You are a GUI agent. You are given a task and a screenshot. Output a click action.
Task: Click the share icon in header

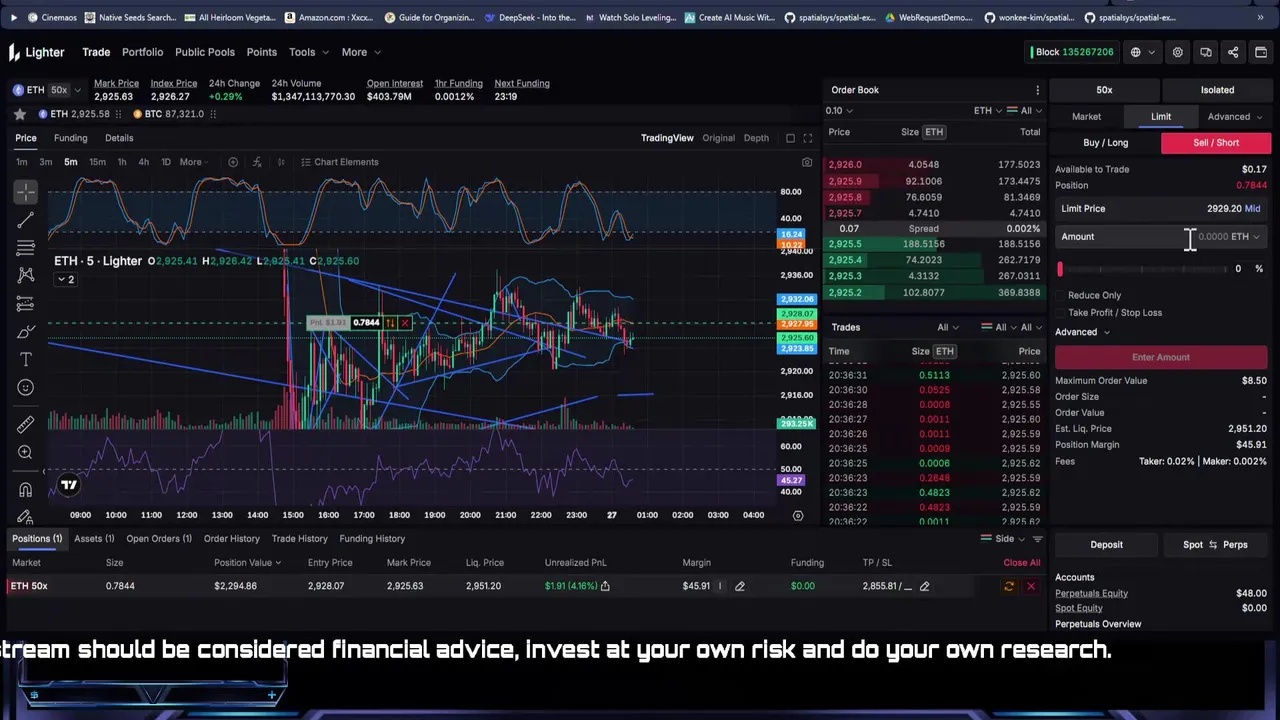click(1233, 52)
